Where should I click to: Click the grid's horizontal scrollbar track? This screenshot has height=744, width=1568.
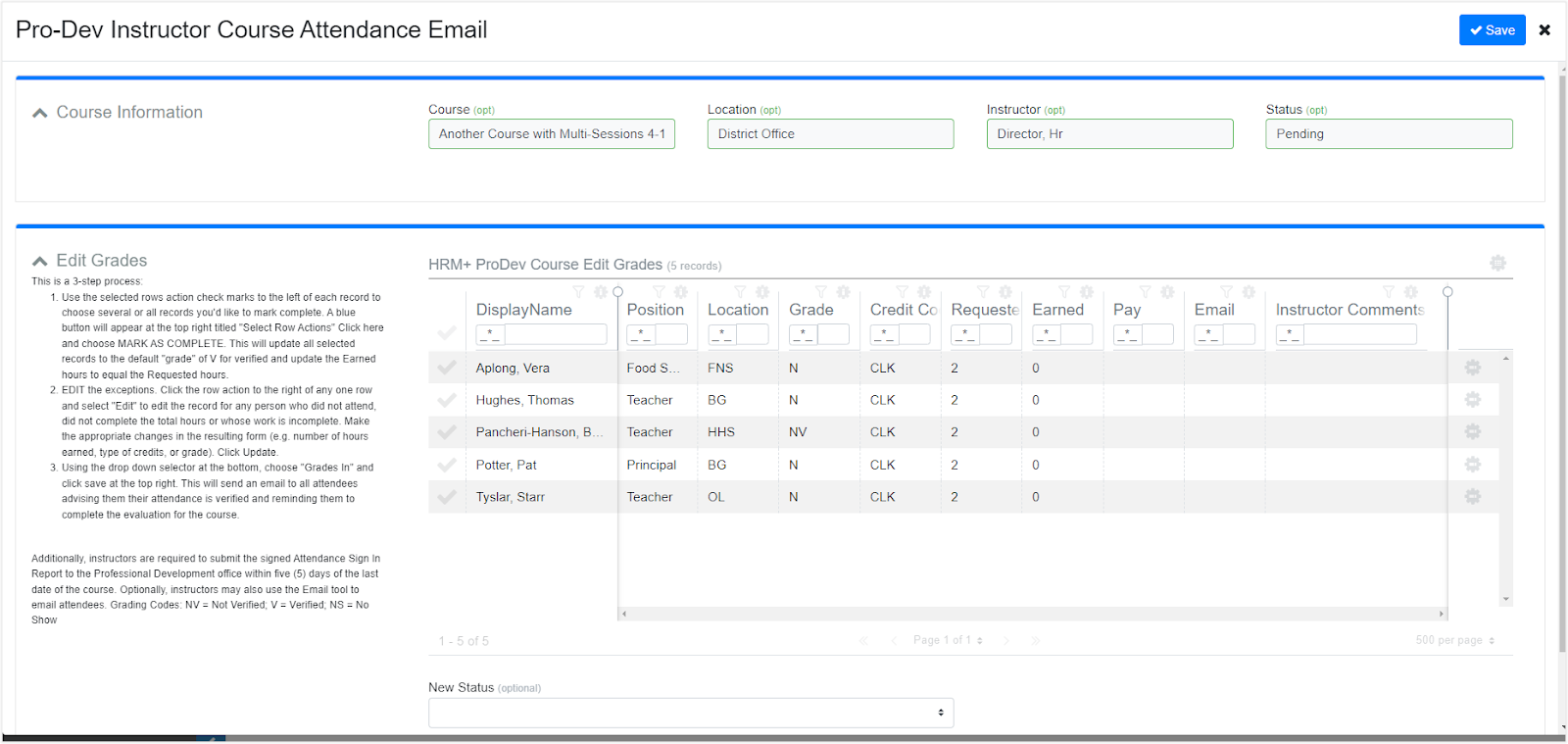point(1032,614)
